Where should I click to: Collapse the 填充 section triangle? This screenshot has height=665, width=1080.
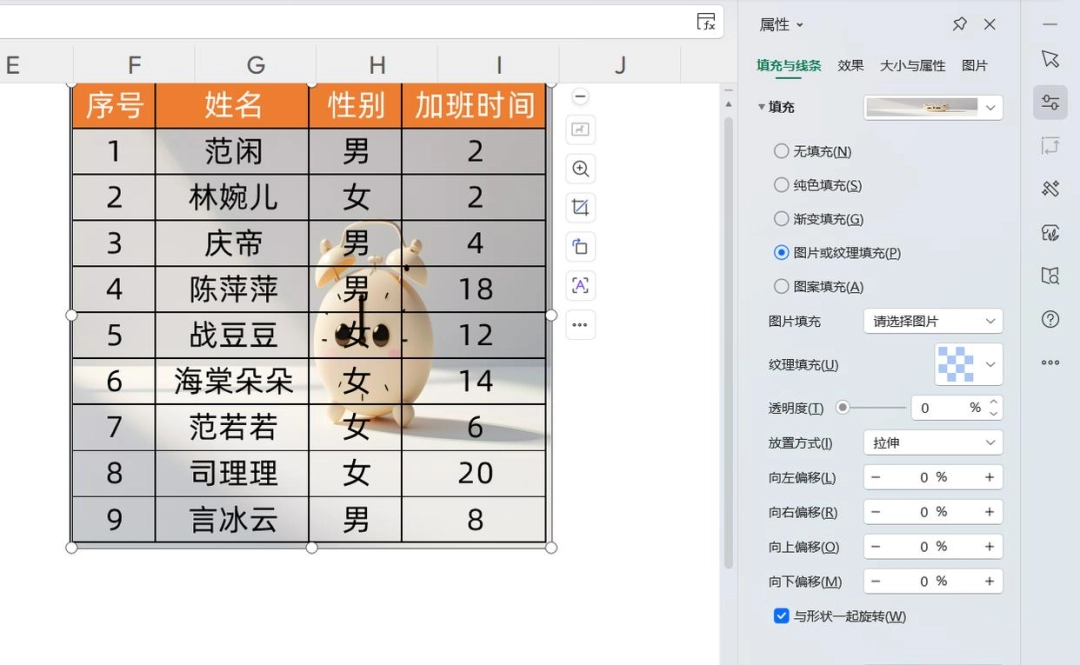pyautogui.click(x=761, y=107)
